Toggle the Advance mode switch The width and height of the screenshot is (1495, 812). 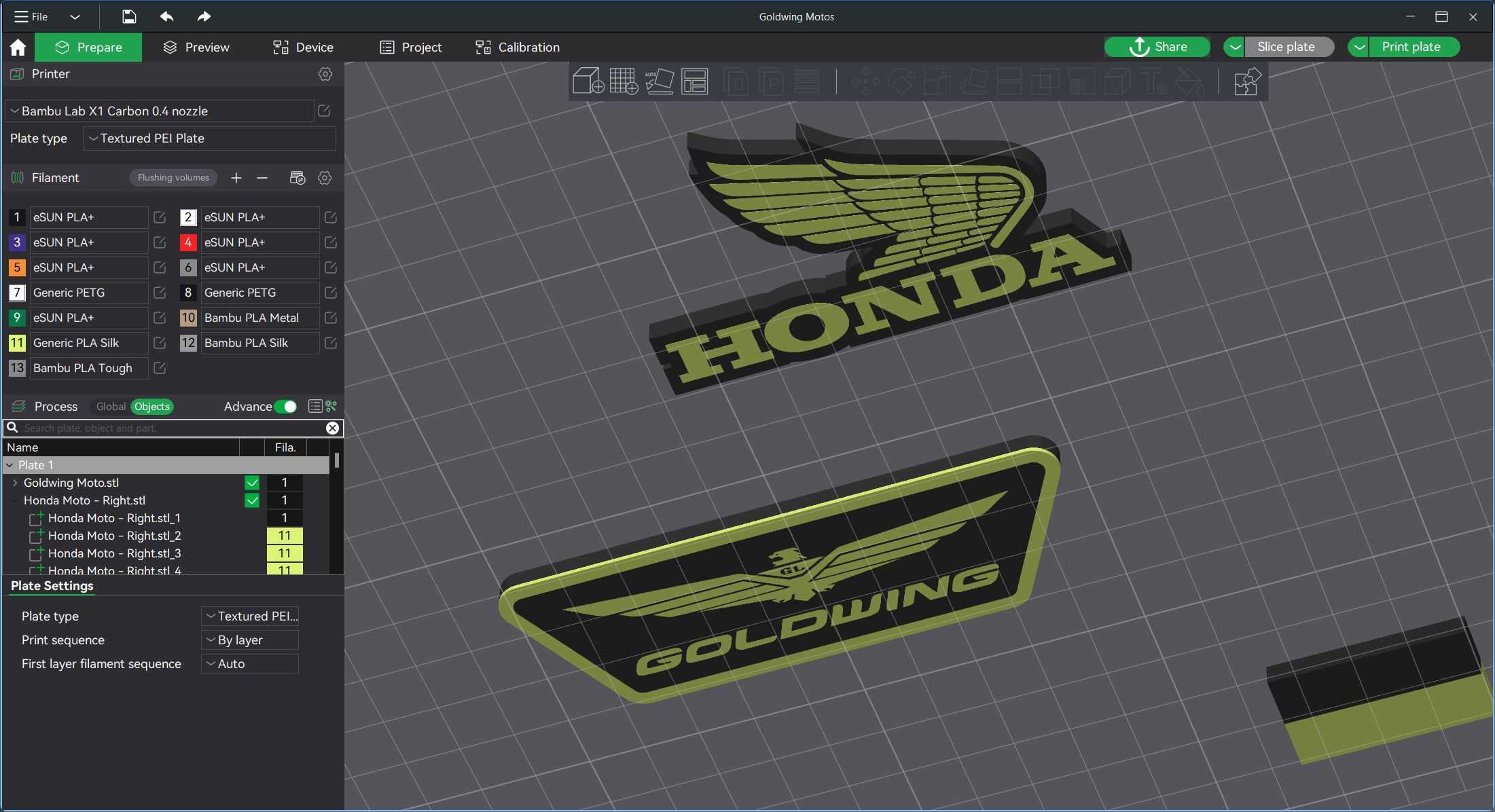click(286, 407)
